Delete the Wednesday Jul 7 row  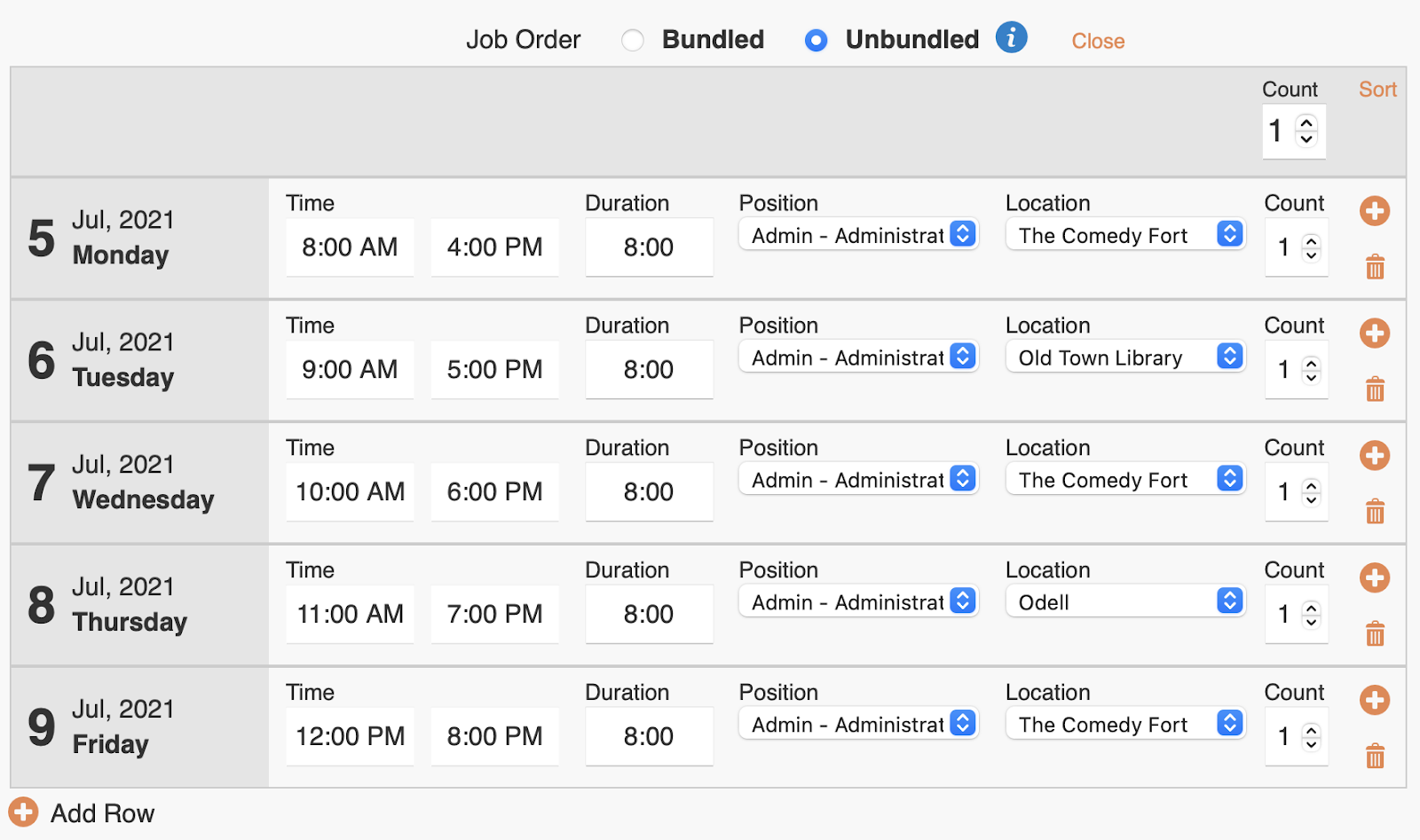pos(1375,511)
